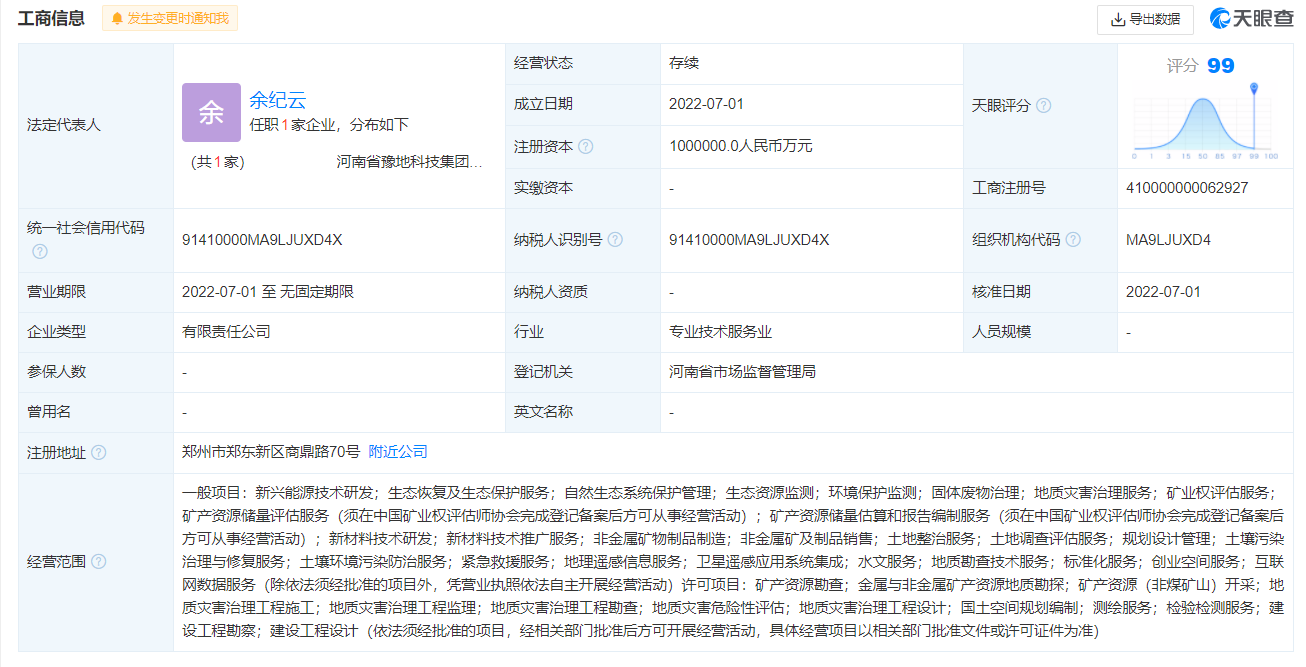This screenshot has width=1306, height=667.
Task: Open the help icon under 统一社会信用代码
Action: click(x=39, y=251)
